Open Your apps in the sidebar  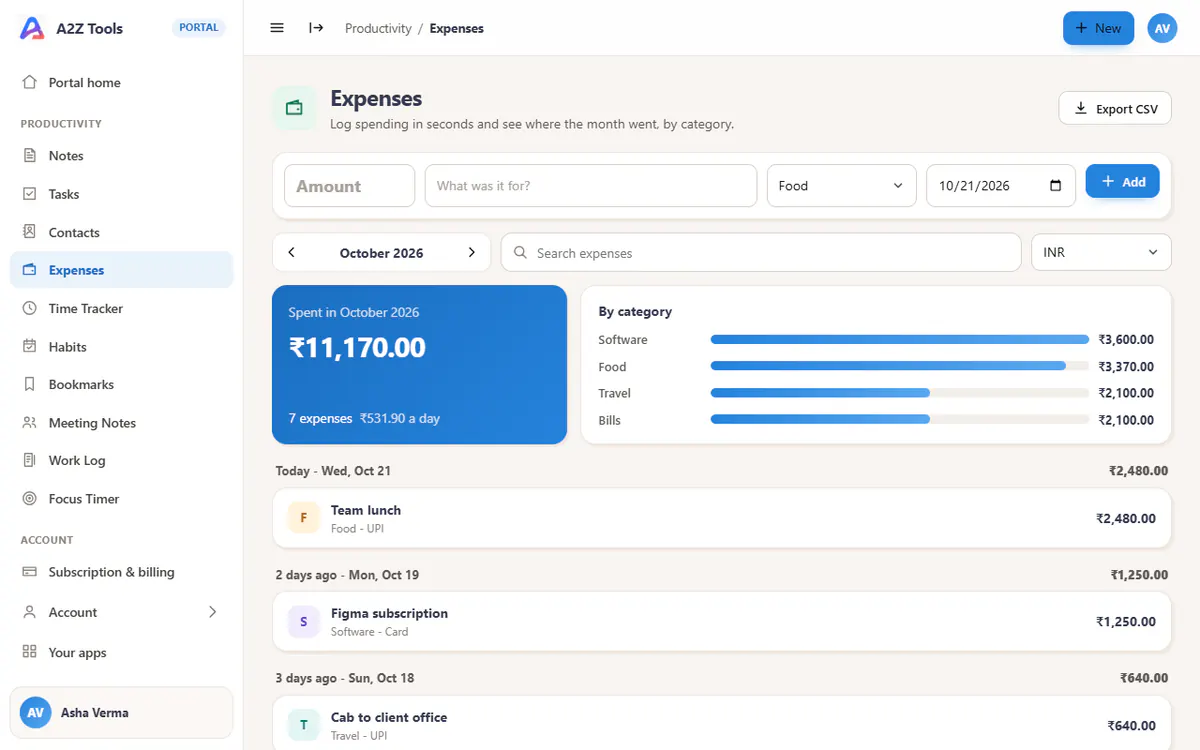[121, 653]
